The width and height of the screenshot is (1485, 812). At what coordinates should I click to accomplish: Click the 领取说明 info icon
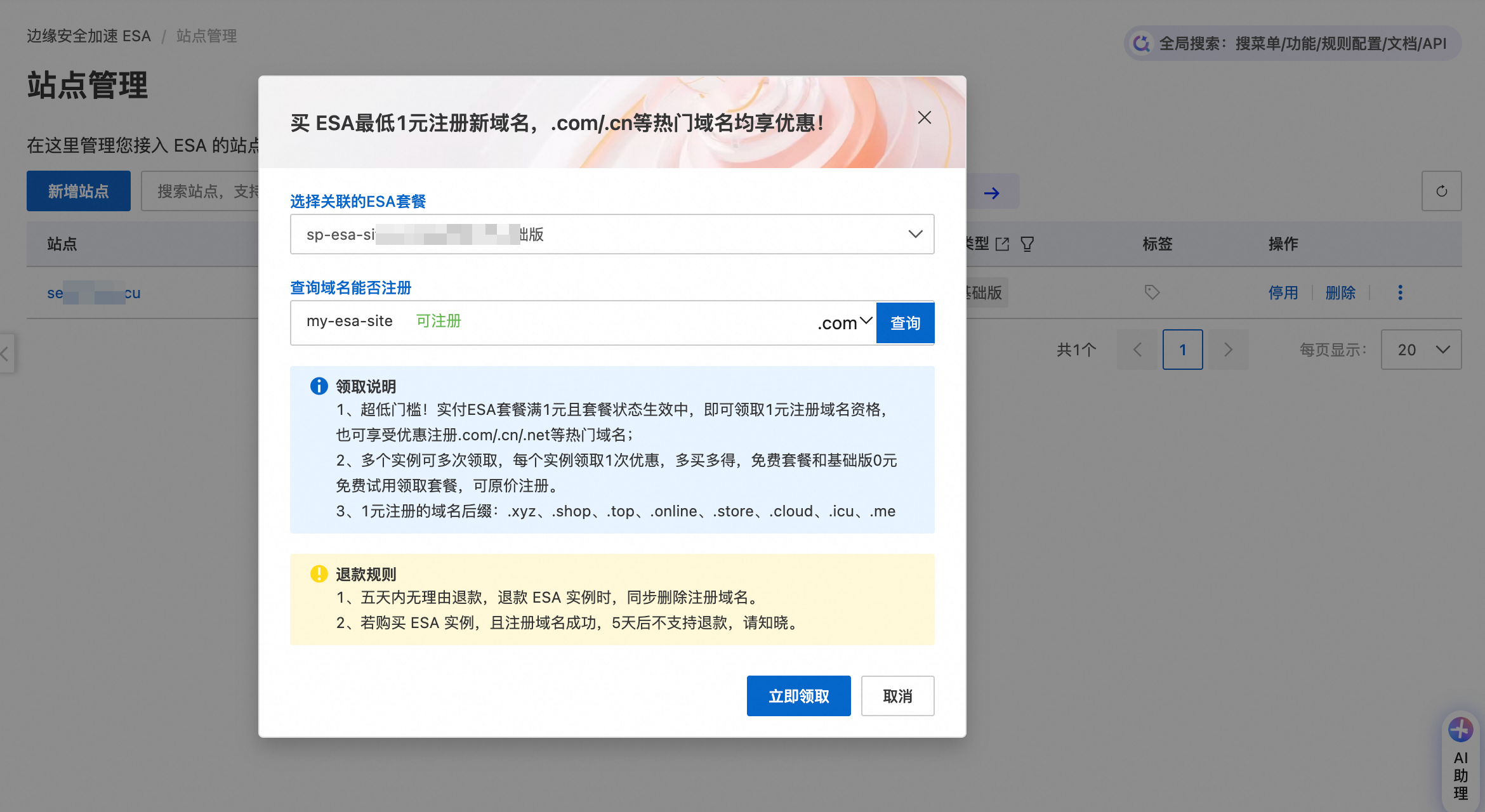[319, 386]
